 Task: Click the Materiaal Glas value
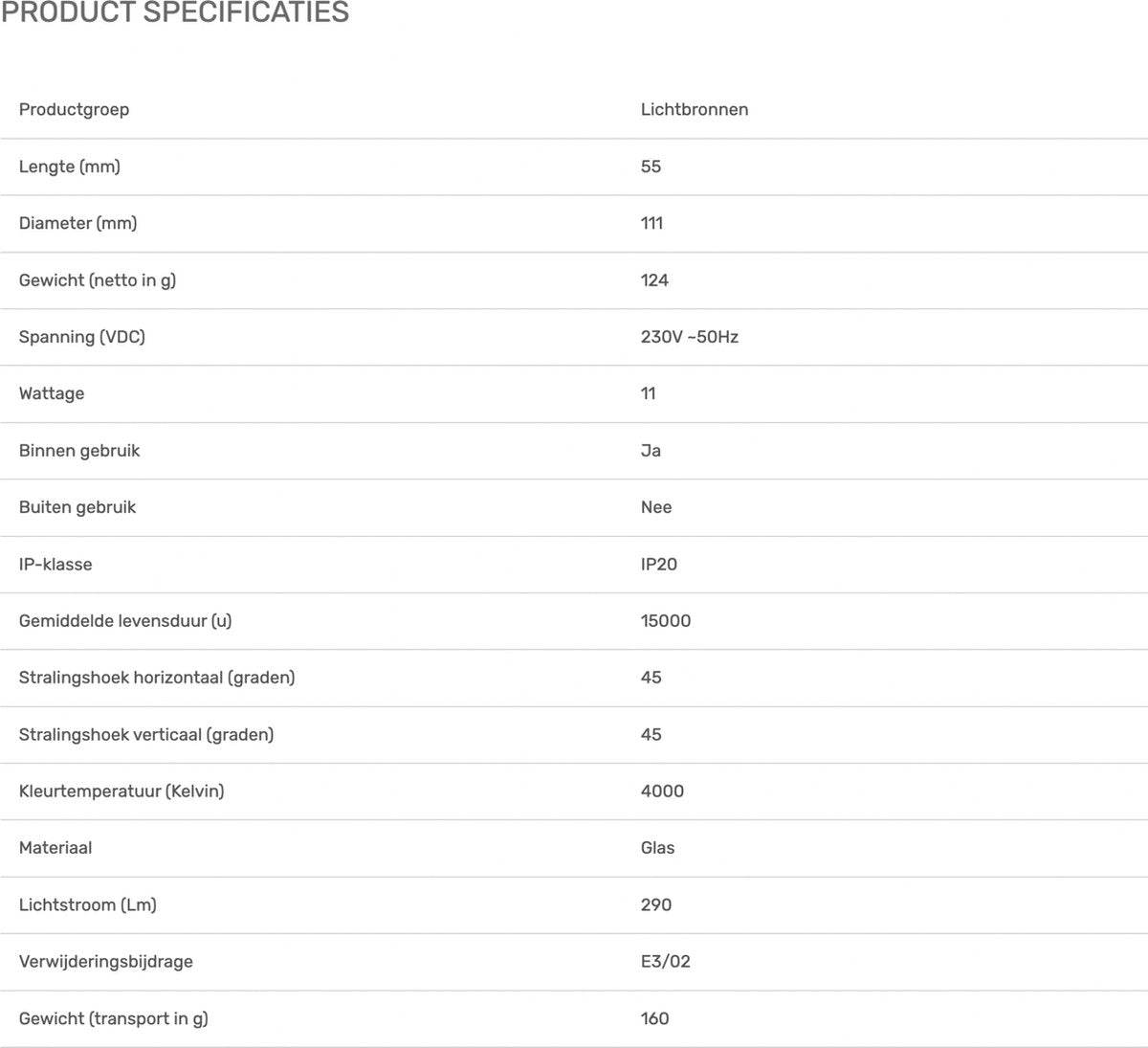click(657, 848)
